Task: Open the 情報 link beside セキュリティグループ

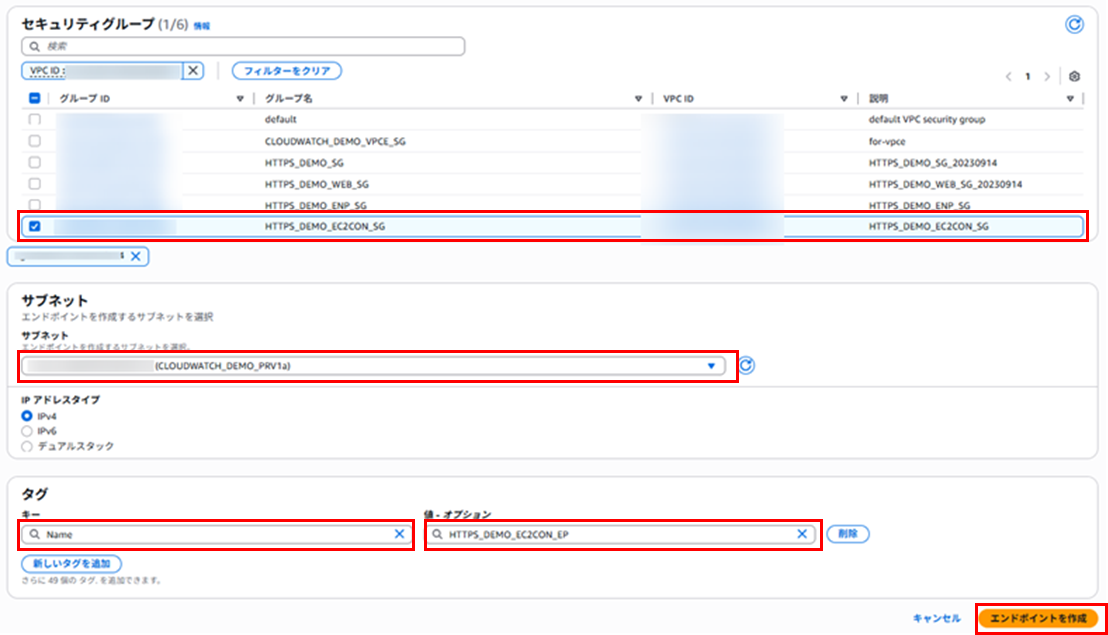Action: point(202,26)
